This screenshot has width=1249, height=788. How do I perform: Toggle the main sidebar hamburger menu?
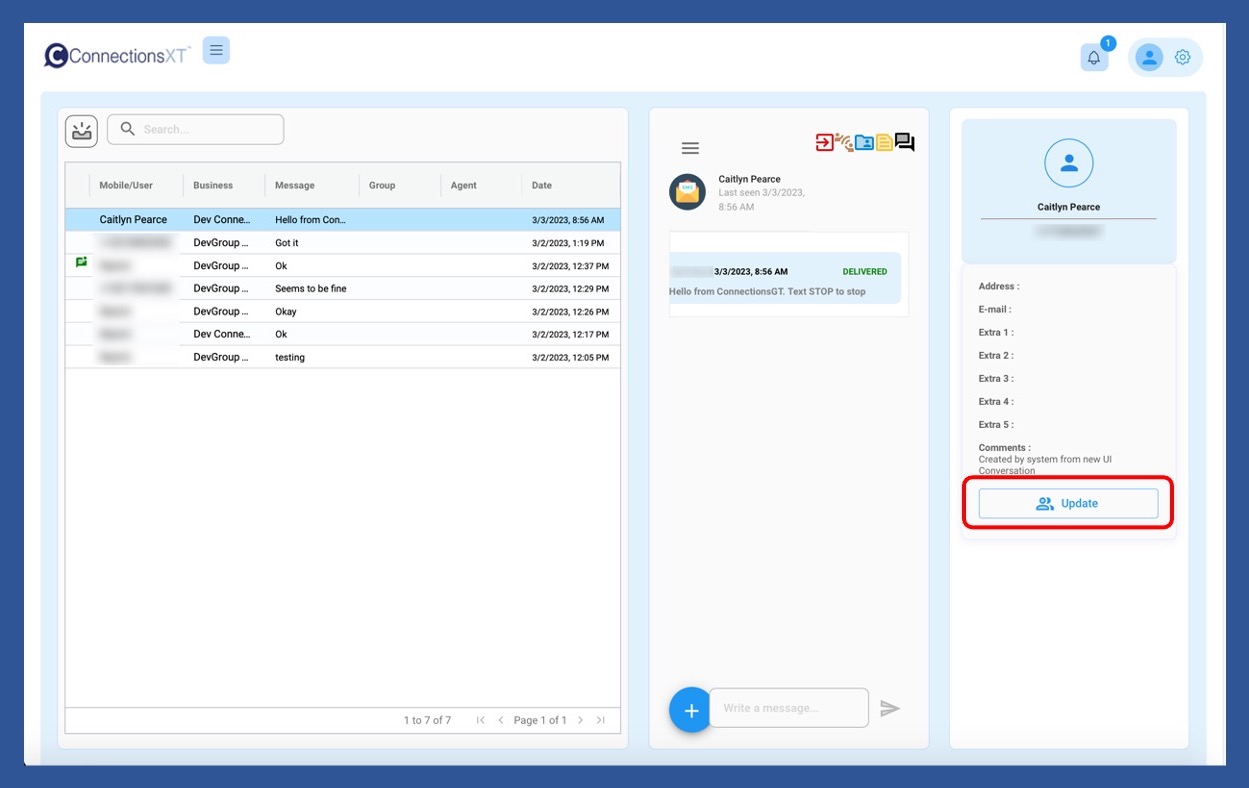(216, 50)
